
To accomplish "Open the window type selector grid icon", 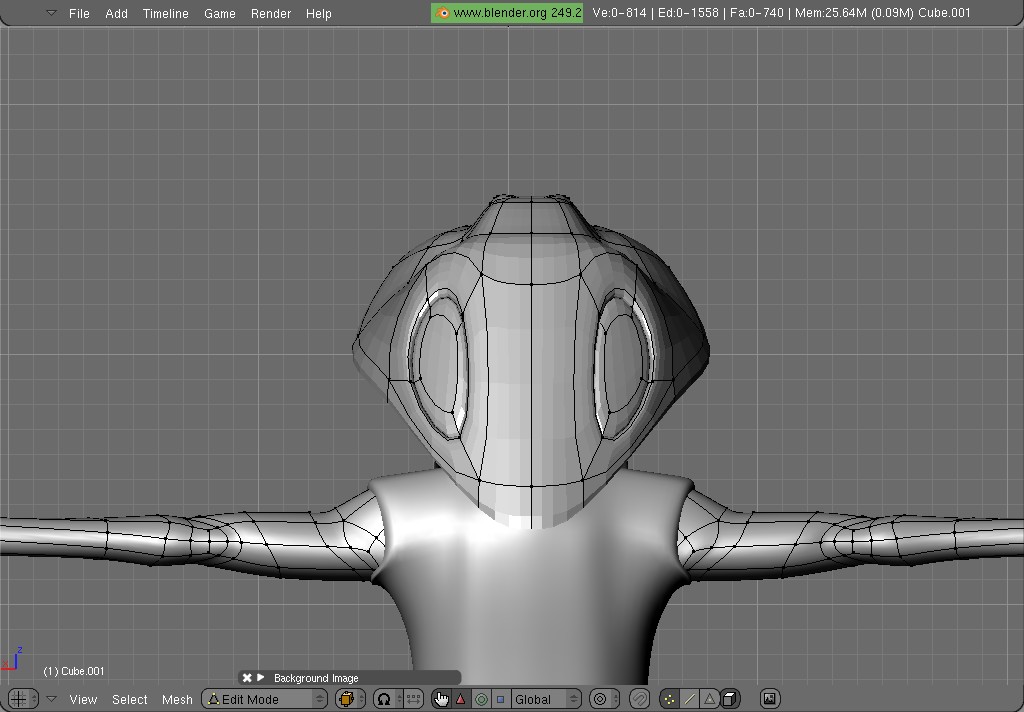I will pyautogui.click(x=22, y=699).
